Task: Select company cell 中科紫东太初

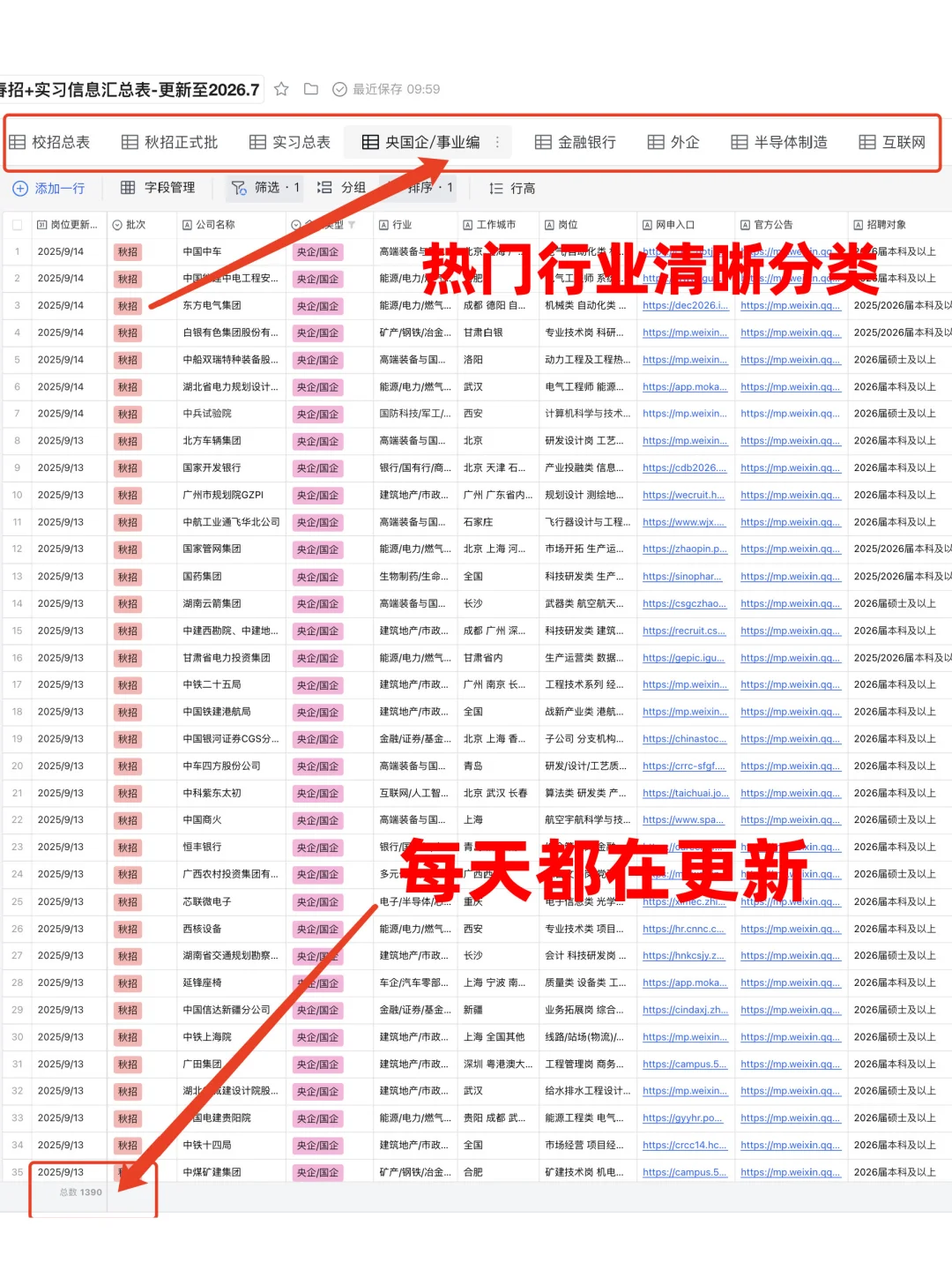Action: [x=231, y=793]
